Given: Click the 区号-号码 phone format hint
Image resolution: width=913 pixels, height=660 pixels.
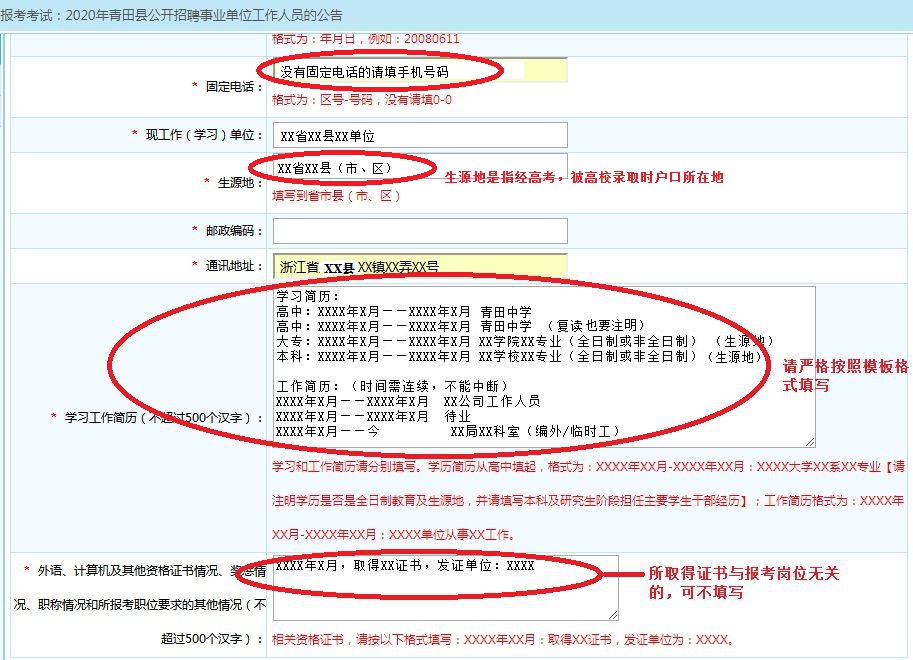Looking at the screenshot, I should click(x=362, y=100).
